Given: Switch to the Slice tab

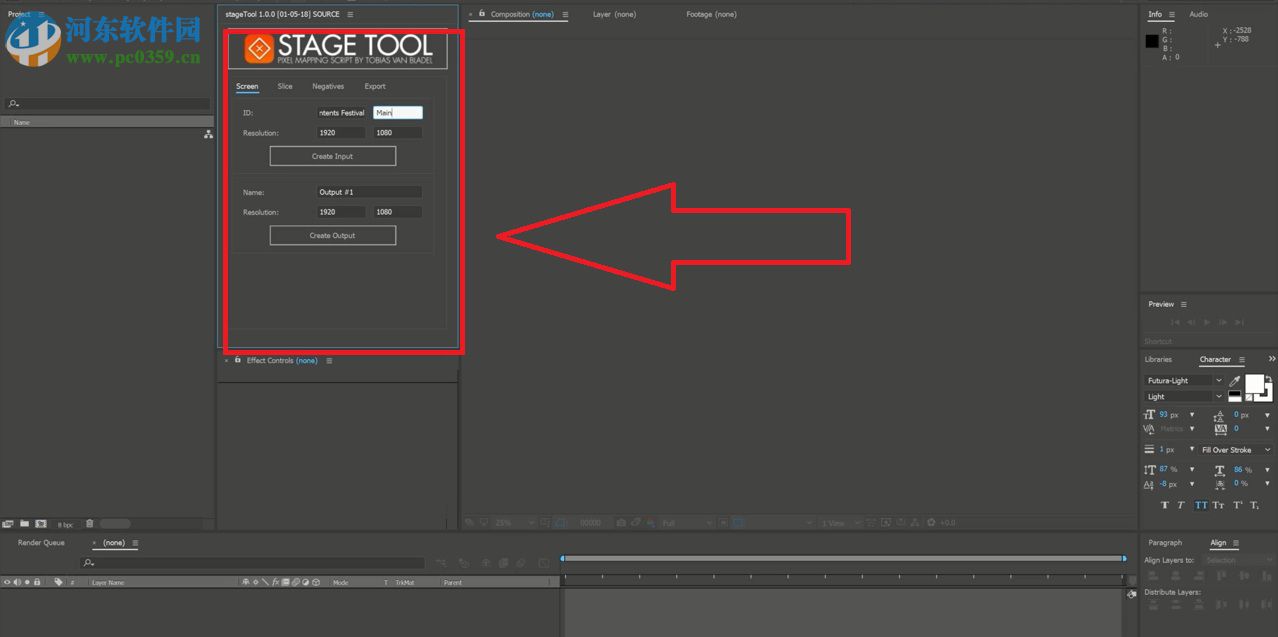Looking at the screenshot, I should tap(285, 86).
